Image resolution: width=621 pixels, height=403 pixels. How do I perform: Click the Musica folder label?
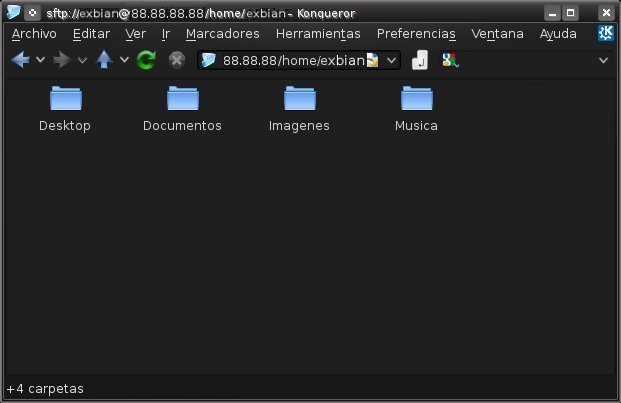coord(416,126)
